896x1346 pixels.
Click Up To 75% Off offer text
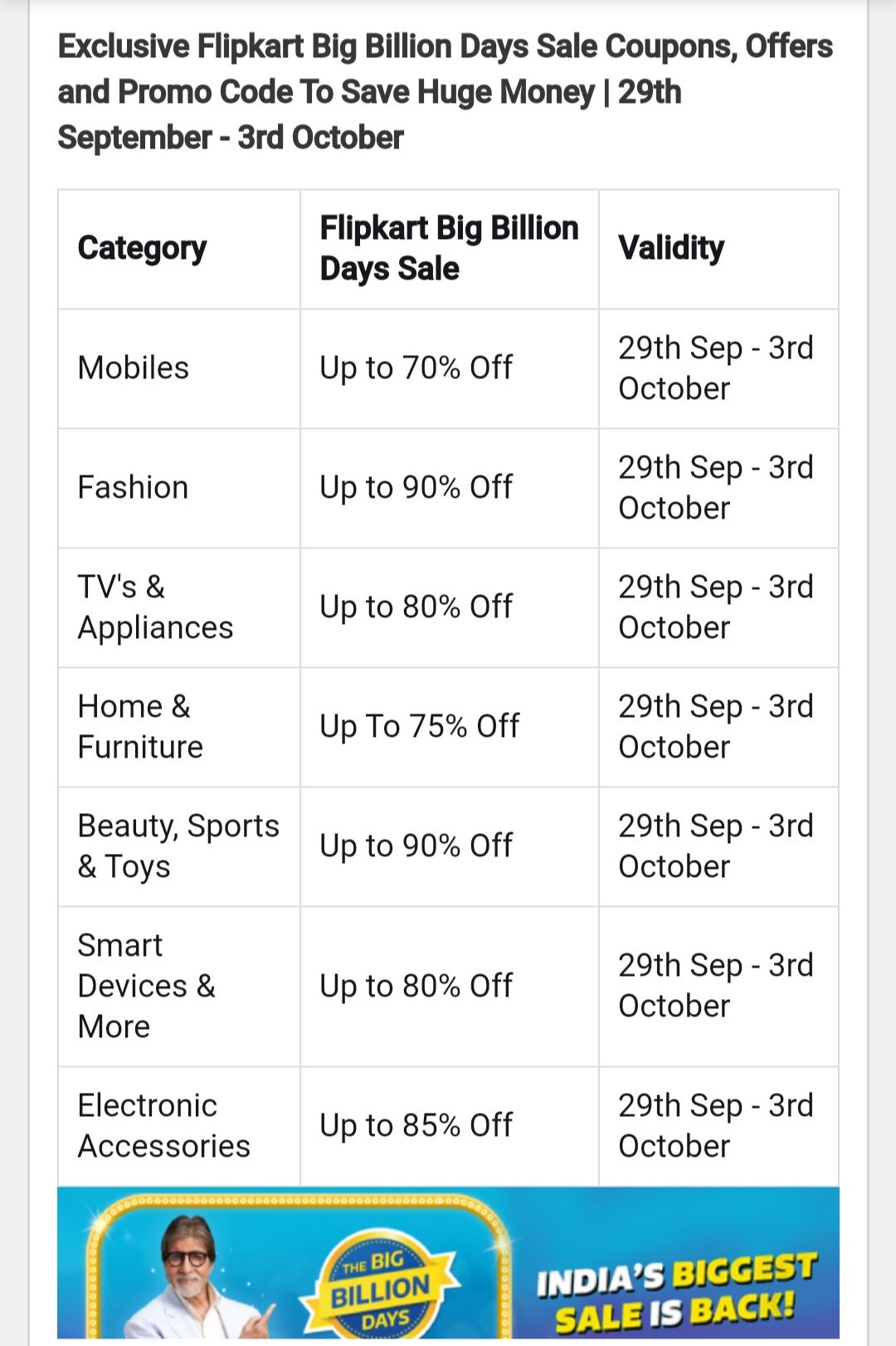coord(420,727)
